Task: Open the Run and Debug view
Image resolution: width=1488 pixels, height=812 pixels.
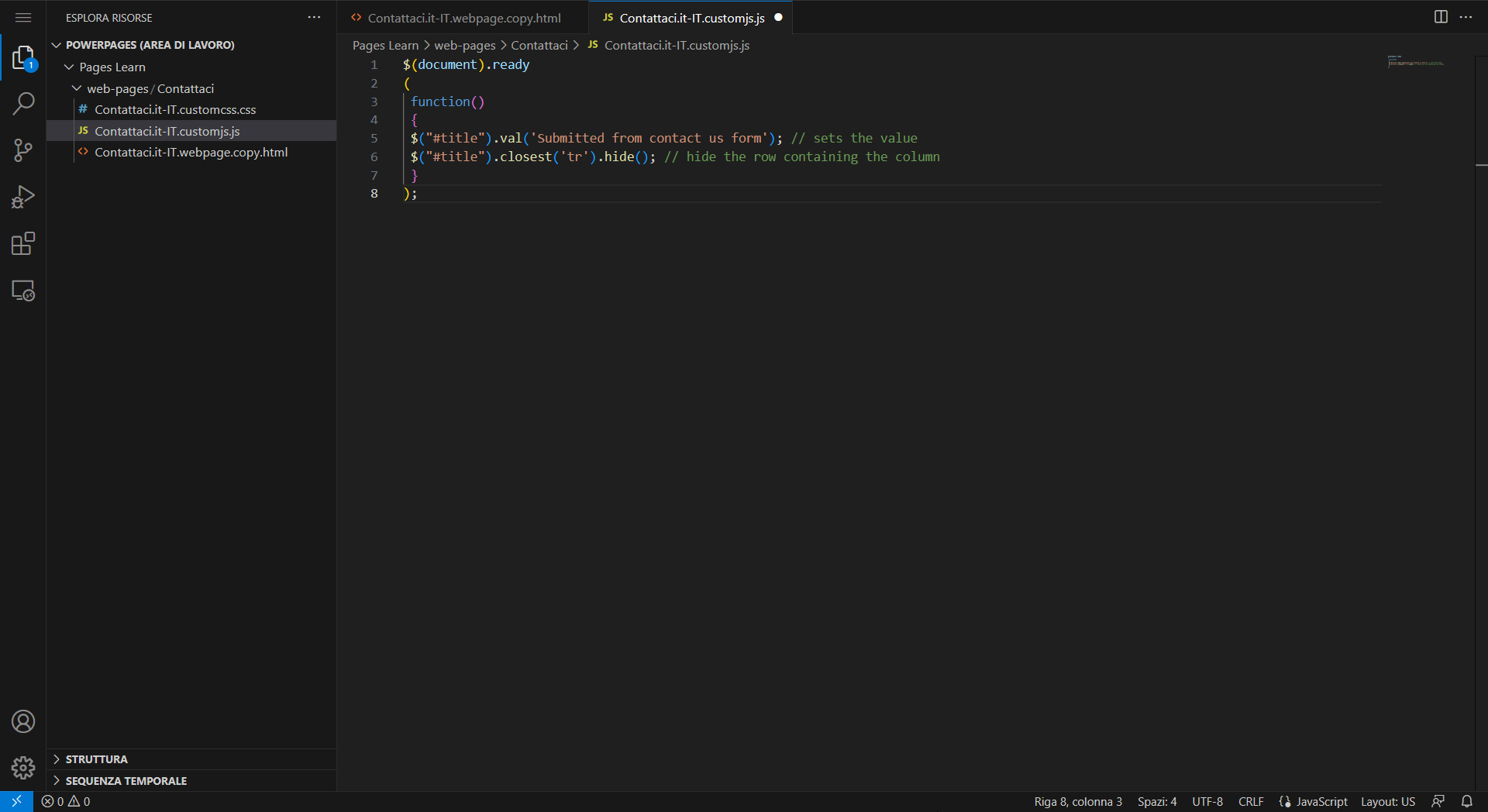Action: pos(23,197)
